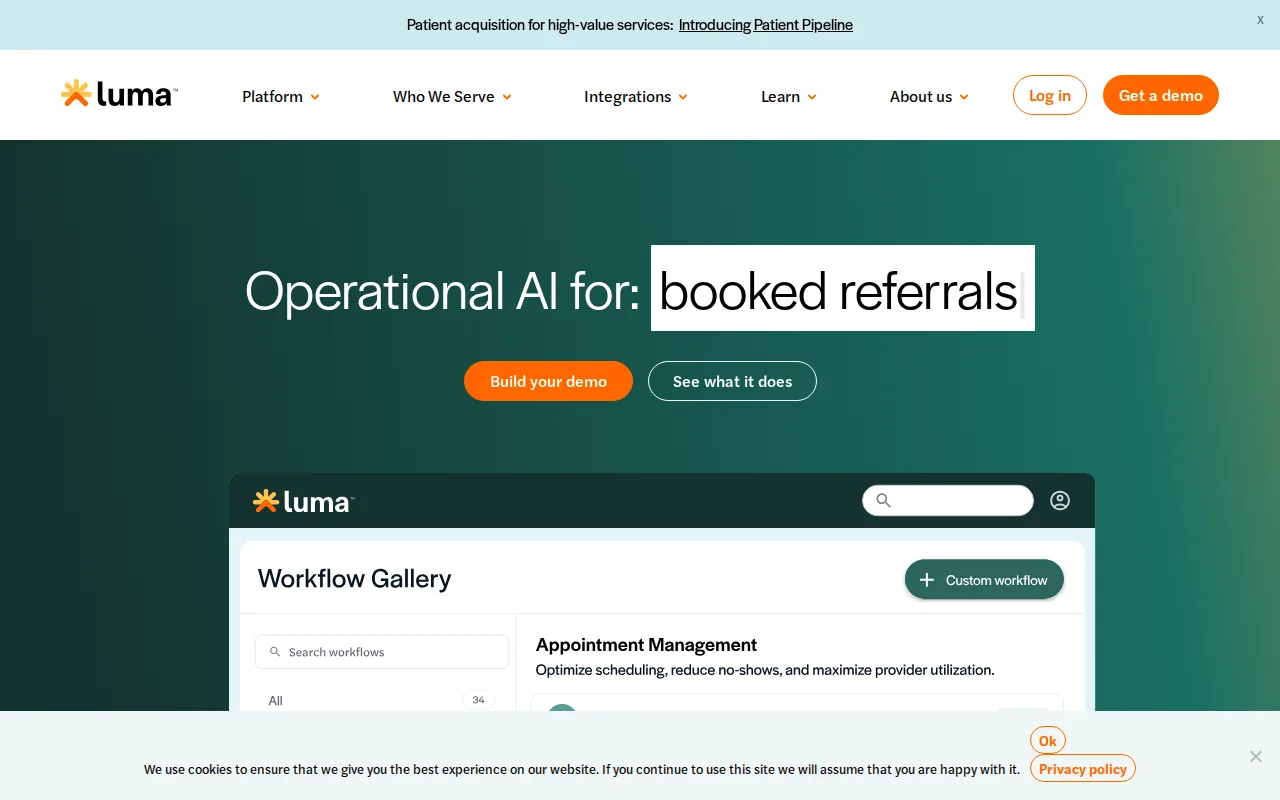Click Build your demo button
Screen dimensions: 1280x800
coord(548,381)
